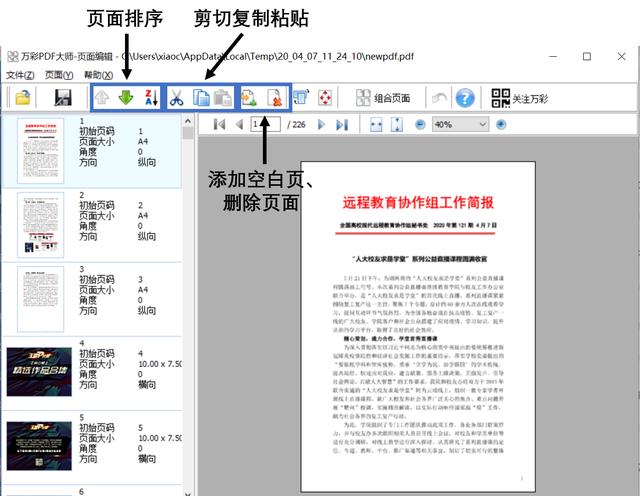The height and width of the screenshot is (496, 640).
Task: Click the thumbnail list scroll-up arrow
Action: click(188, 121)
